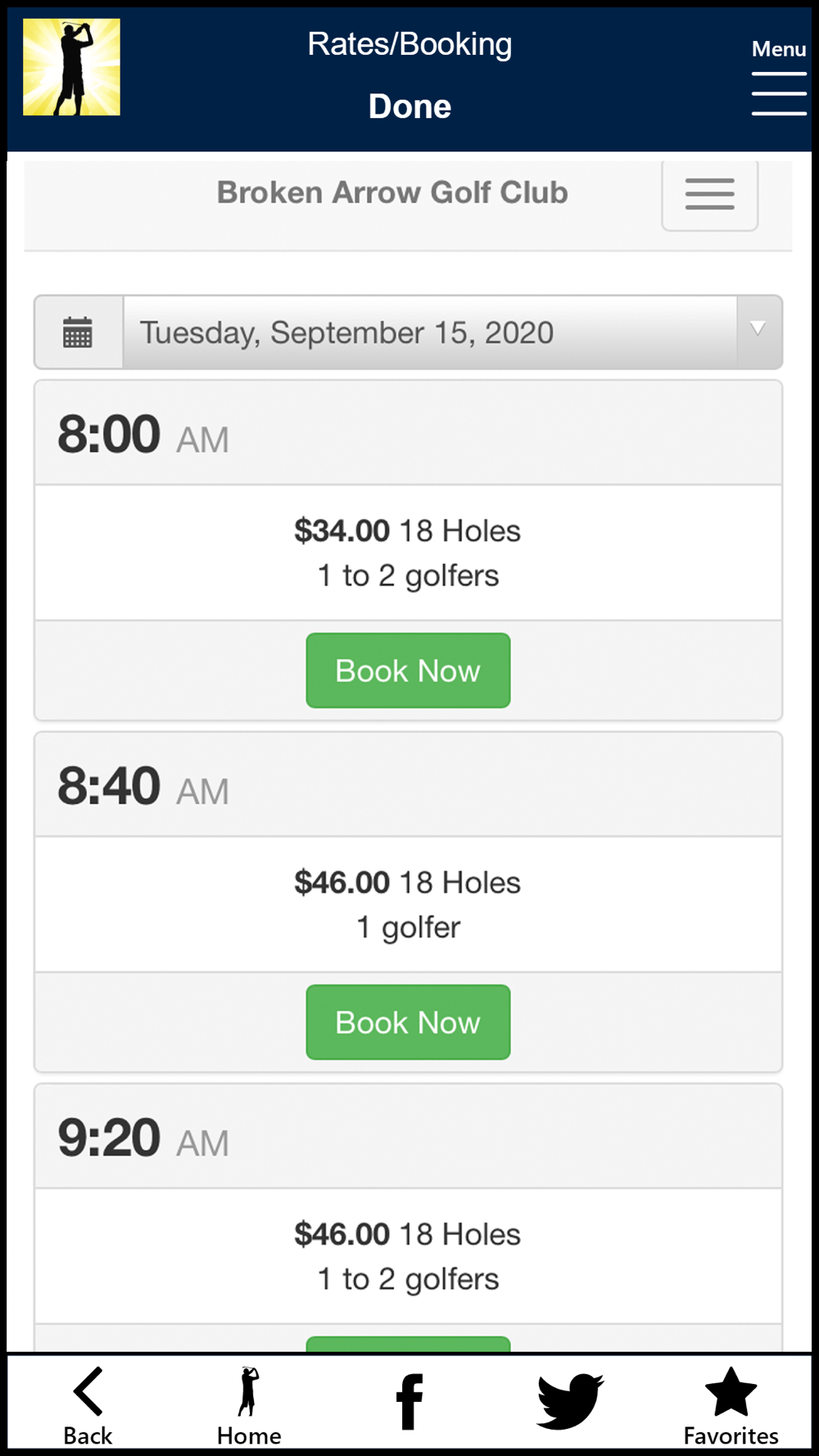819x1456 pixels.
Task: Select the 9:20 AM time slot header
Action: coord(143,1138)
